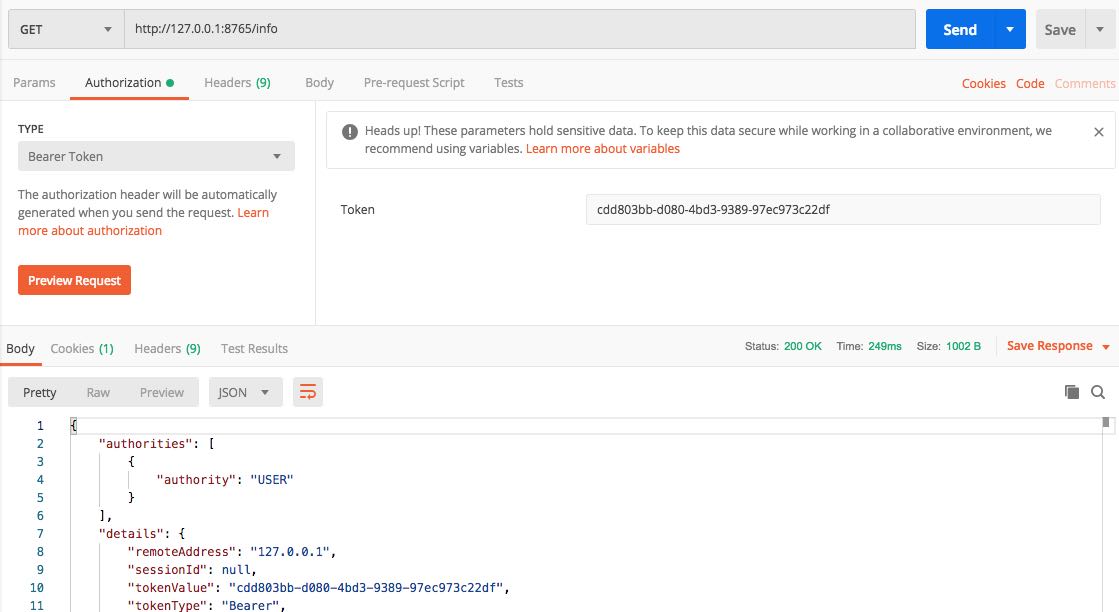Click the 249ms response time
The width and height of the screenshot is (1119, 612).
click(885, 346)
